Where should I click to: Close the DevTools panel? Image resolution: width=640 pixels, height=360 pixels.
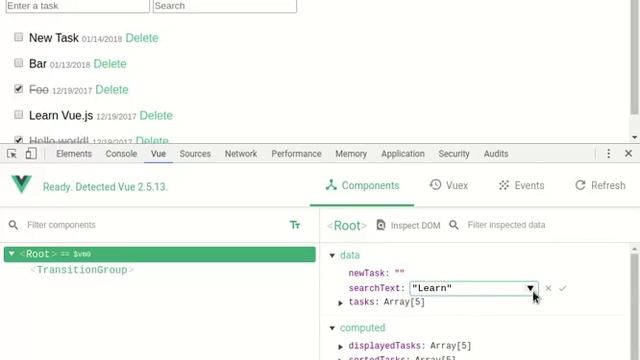tap(628, 153)
